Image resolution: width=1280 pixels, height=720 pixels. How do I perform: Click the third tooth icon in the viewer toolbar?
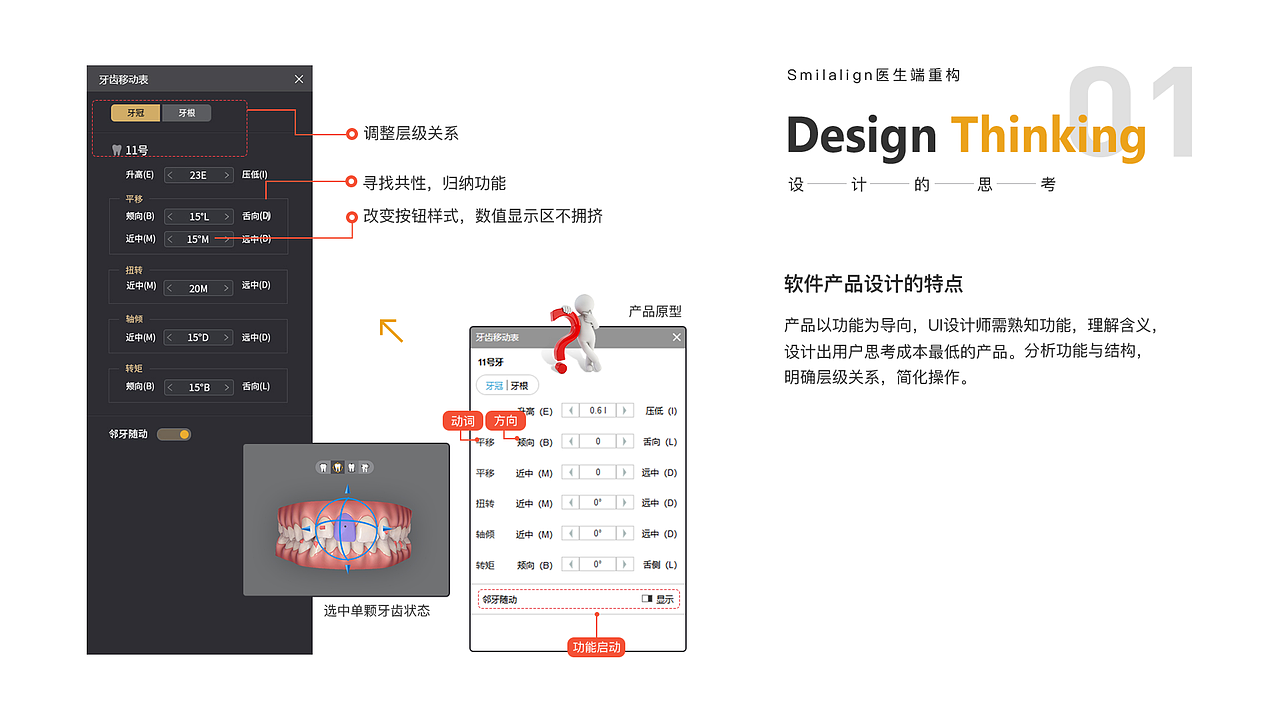click(351, 467)
